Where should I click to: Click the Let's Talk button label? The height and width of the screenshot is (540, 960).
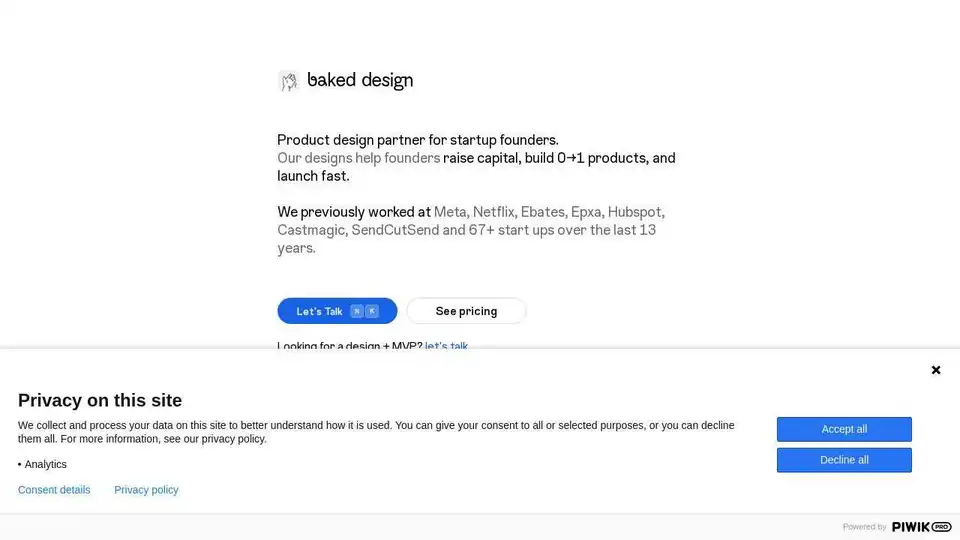pyautogui.click(x=319, y=311)
